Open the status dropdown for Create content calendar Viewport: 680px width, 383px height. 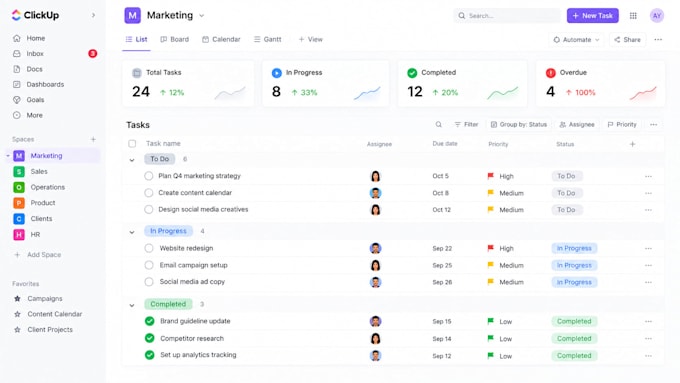(566, 193)
